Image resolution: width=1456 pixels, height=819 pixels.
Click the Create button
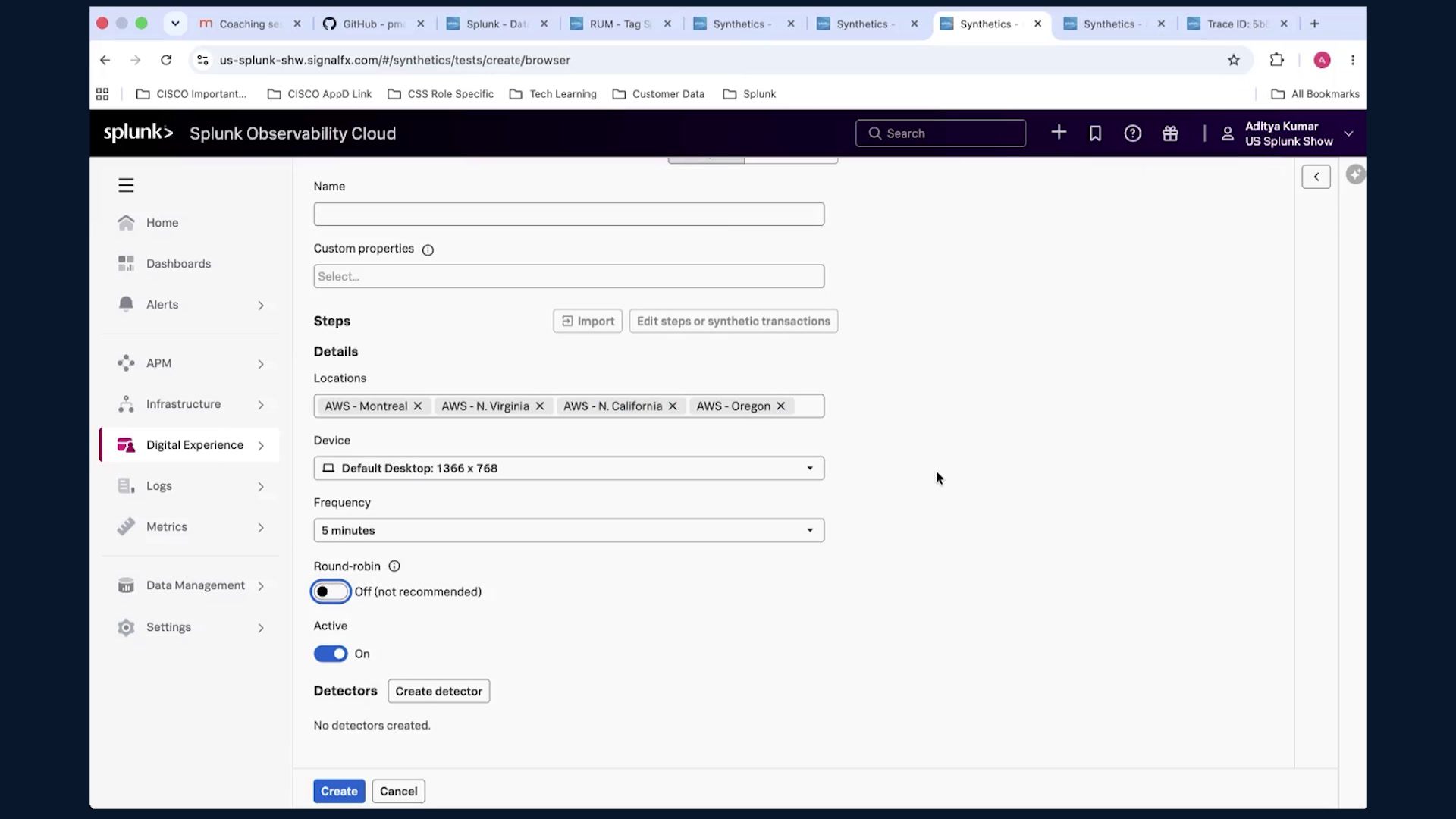[339, 791]
